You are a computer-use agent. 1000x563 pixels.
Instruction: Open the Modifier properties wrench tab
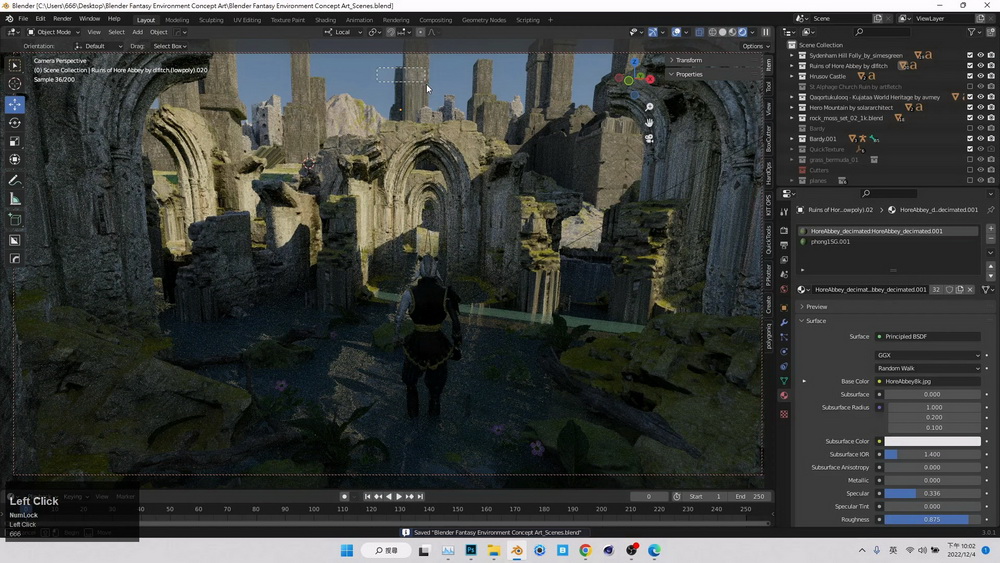pos(784,323)
